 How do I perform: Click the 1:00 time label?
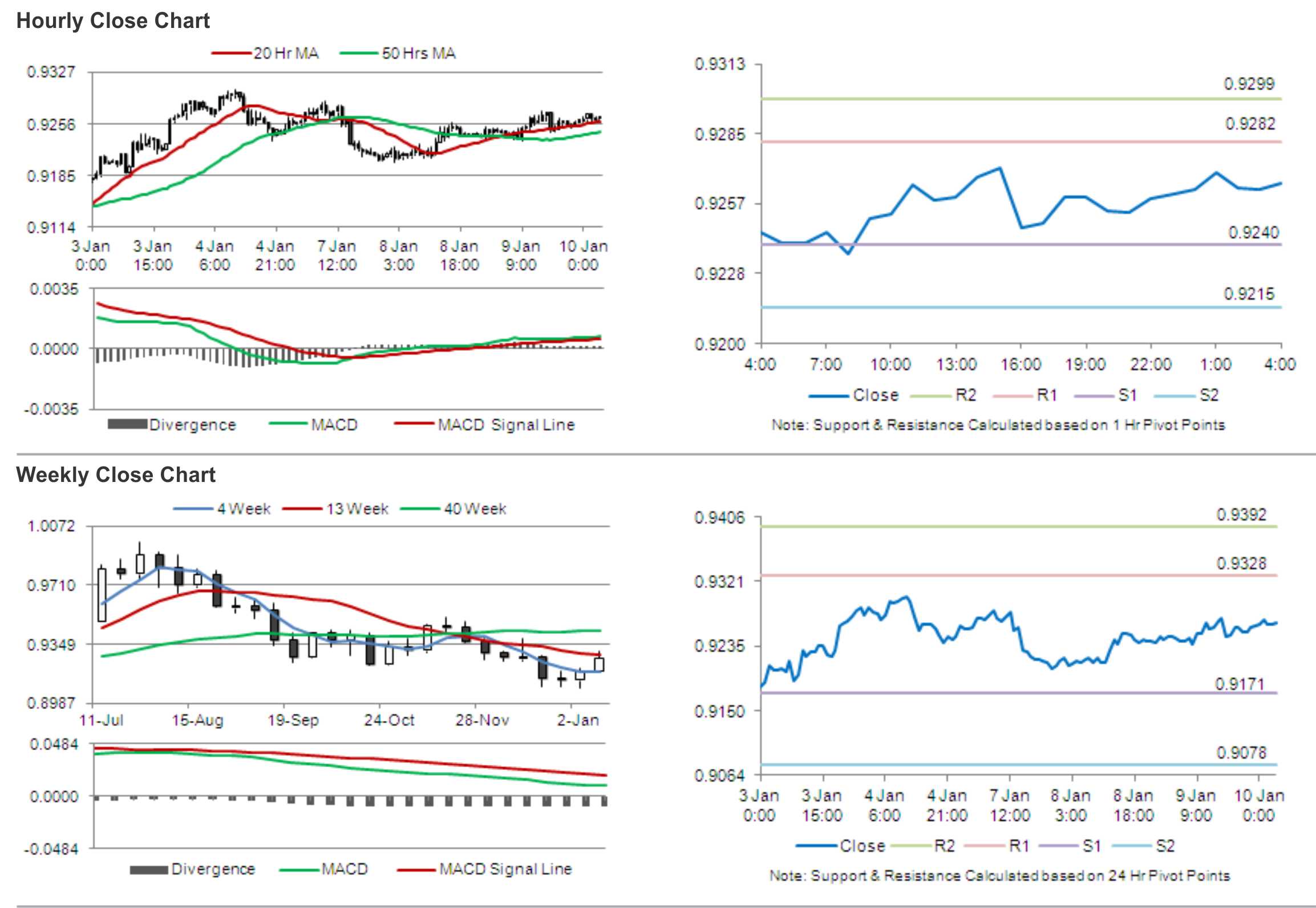pyautogui.click(x=1215, y=364)
